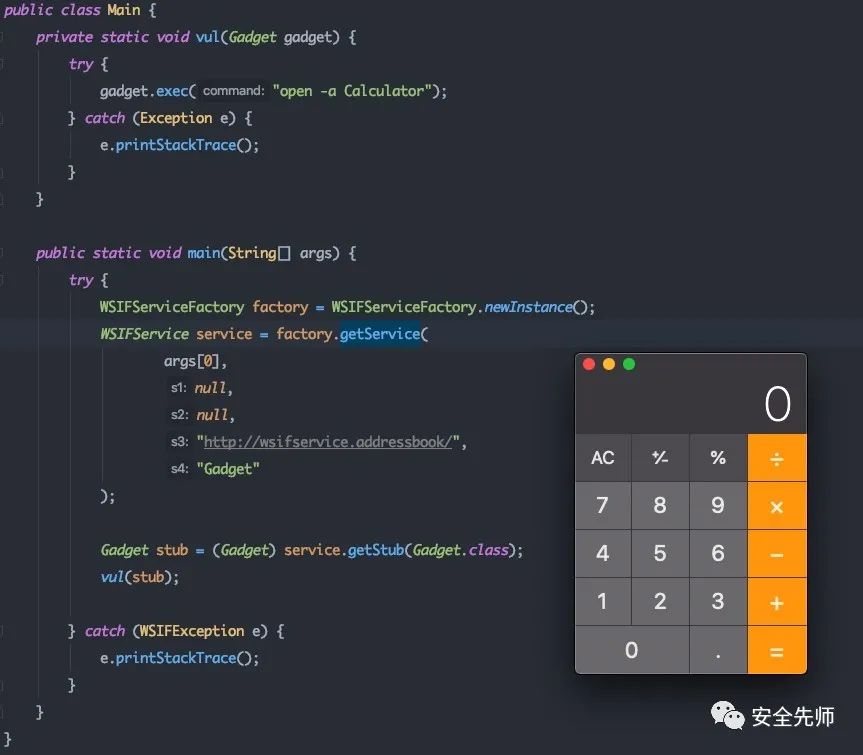The width and height of the screenshot is (863, 755).
Task: Click calculator digit 5
Action: point(660,554)
